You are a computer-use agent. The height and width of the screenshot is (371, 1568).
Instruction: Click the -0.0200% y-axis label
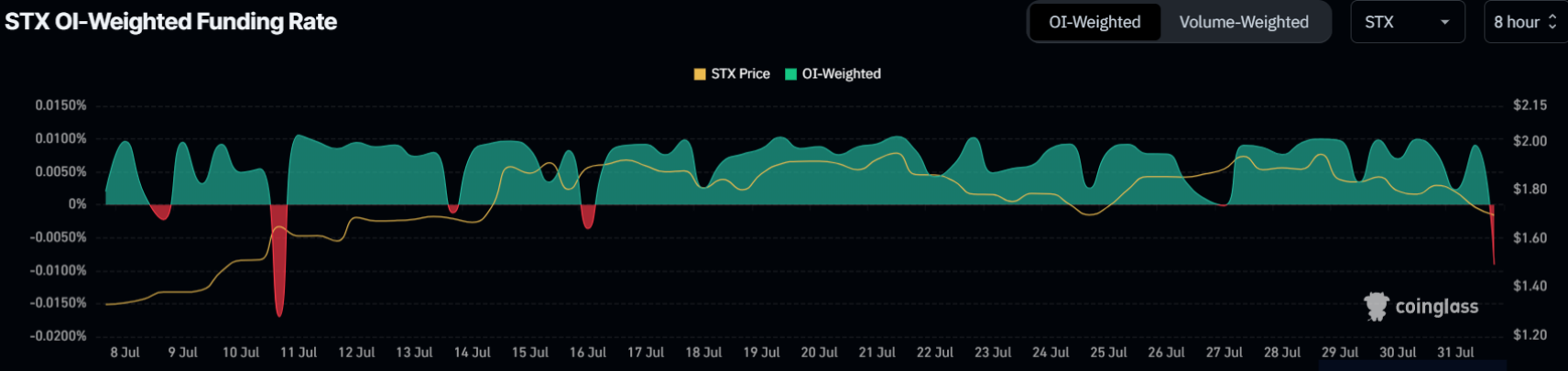coord(58,336)
